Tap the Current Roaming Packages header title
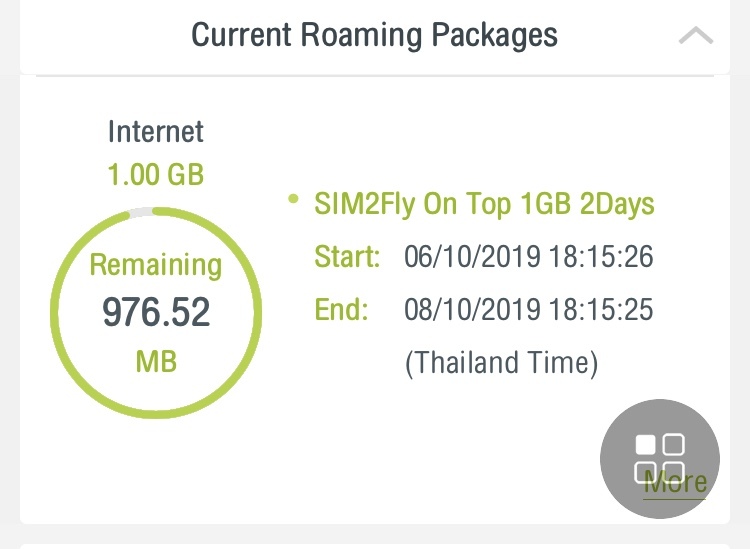This screenshot has height=549, width=750. point(374,35)
